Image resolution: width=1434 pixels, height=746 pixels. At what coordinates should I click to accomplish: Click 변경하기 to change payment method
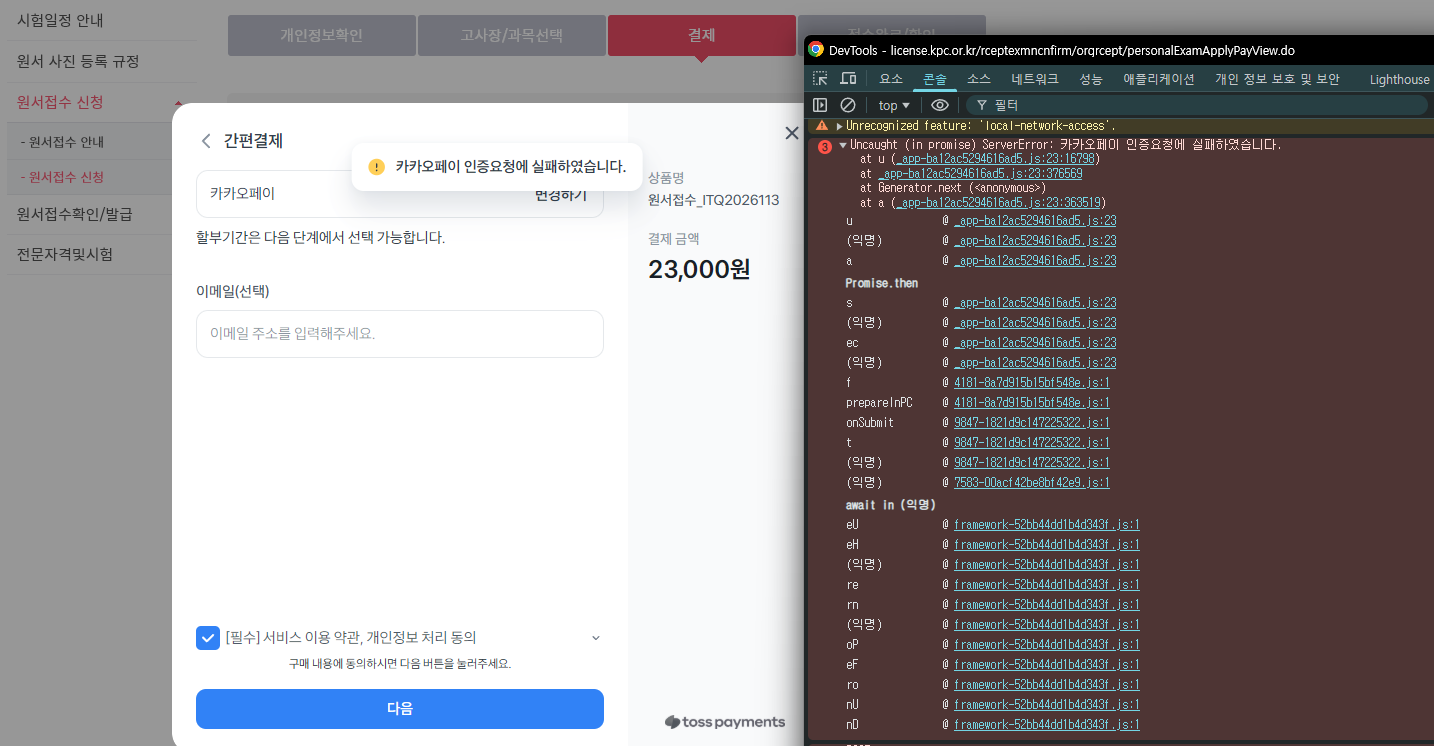561,195
